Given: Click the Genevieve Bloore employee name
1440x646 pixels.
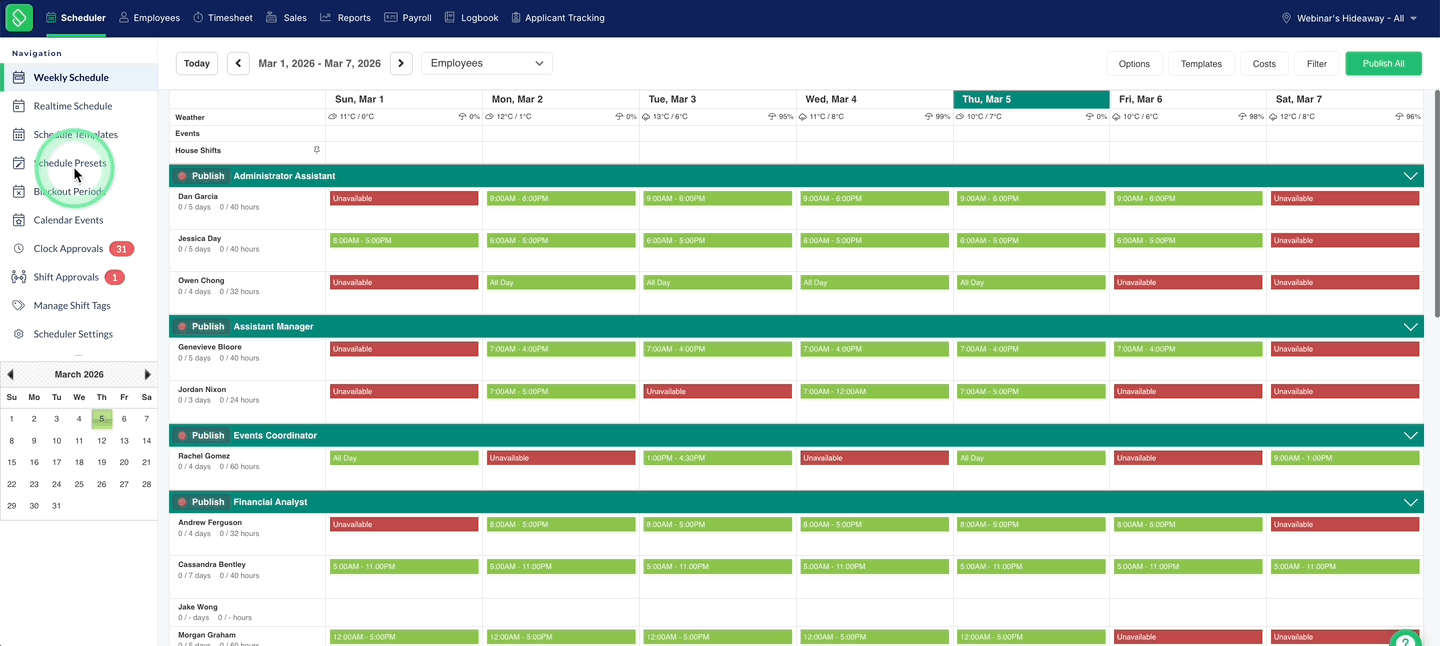Looking at the screenshot, I should pos(210,347).
